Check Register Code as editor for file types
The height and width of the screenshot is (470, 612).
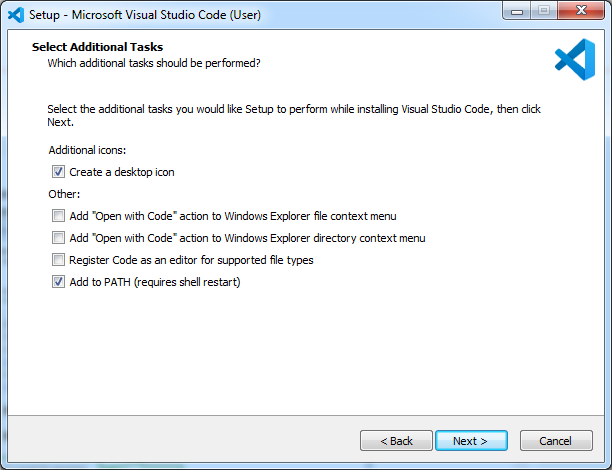pos(59,260)
